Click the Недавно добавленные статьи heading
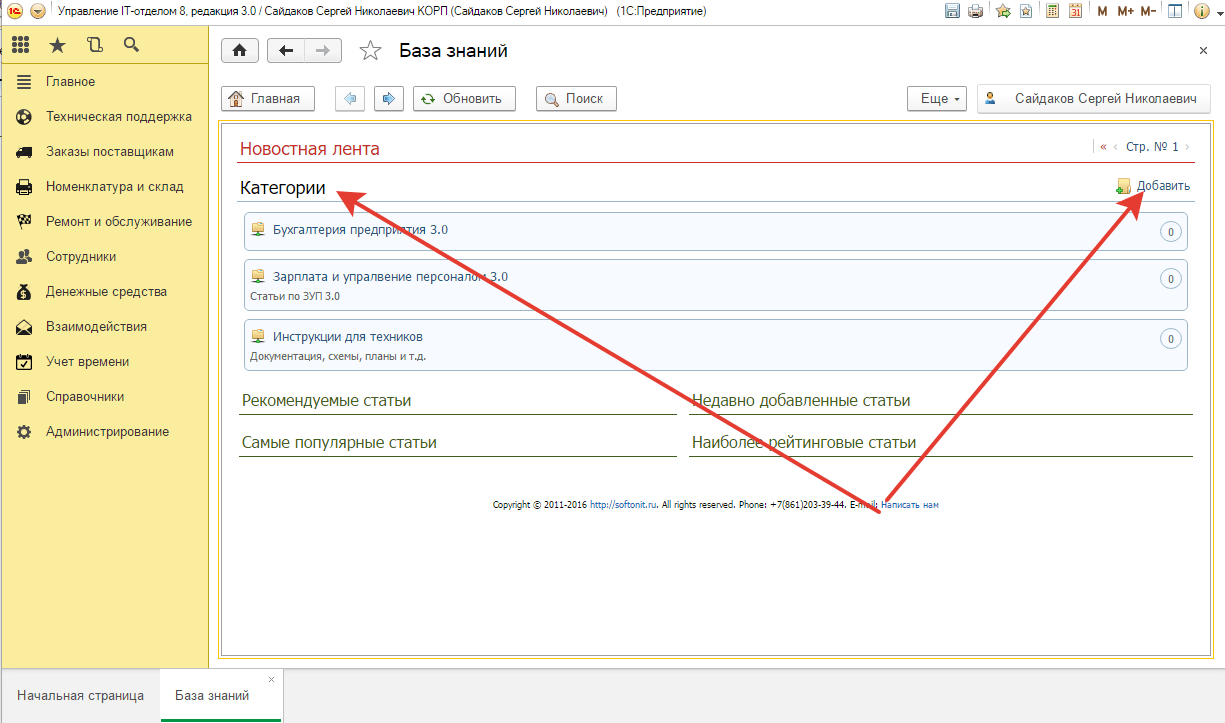This screenshot has height=723, width=1225. click(x=801, y=401)
